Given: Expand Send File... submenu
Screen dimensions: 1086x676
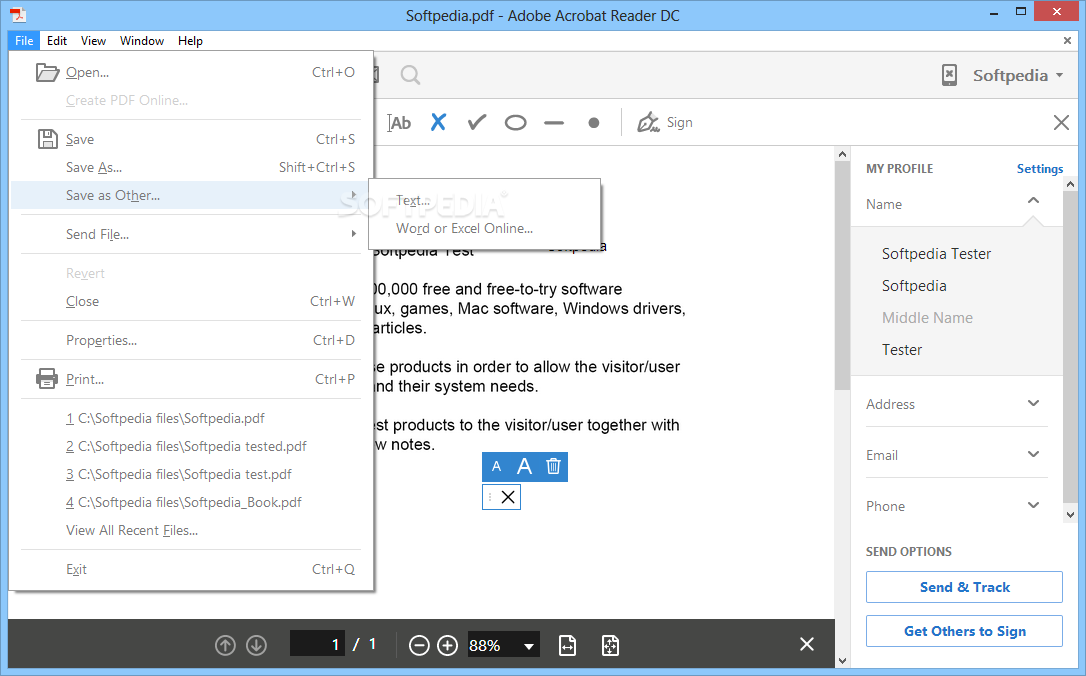Looking at the screenshot, I should [192, 234].
